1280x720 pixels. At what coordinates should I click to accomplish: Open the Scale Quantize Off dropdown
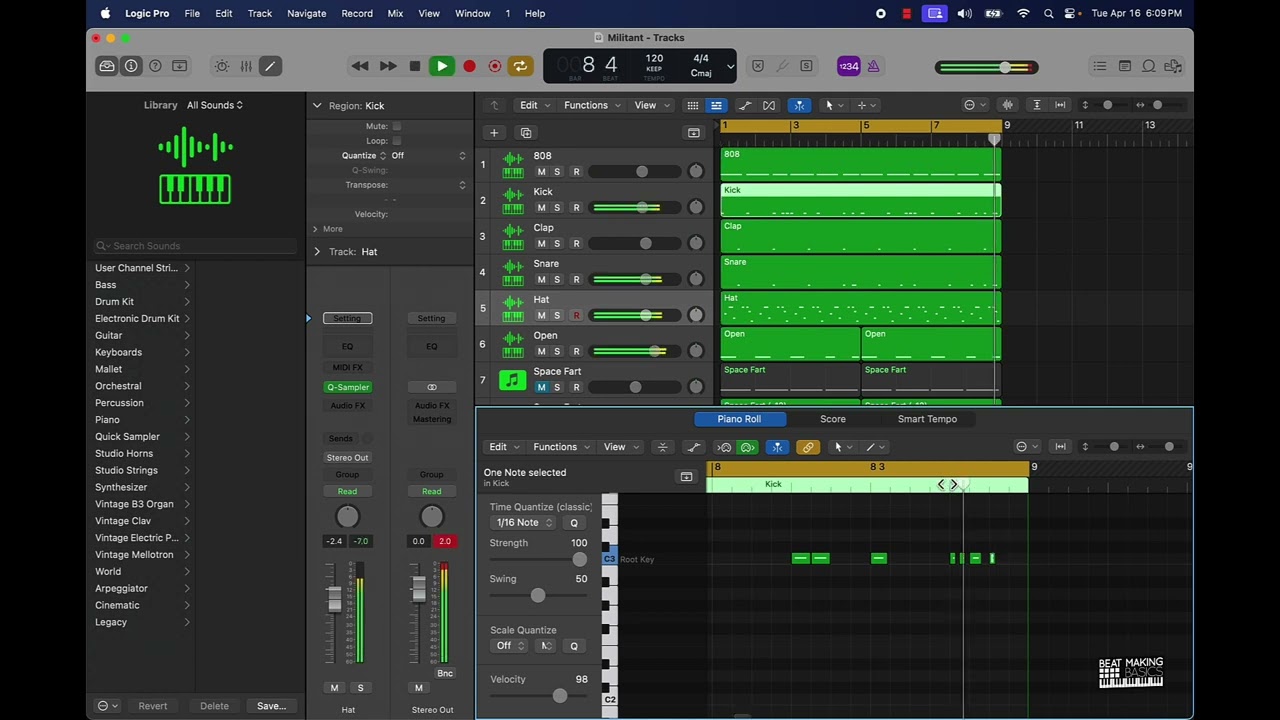[510, 646]
